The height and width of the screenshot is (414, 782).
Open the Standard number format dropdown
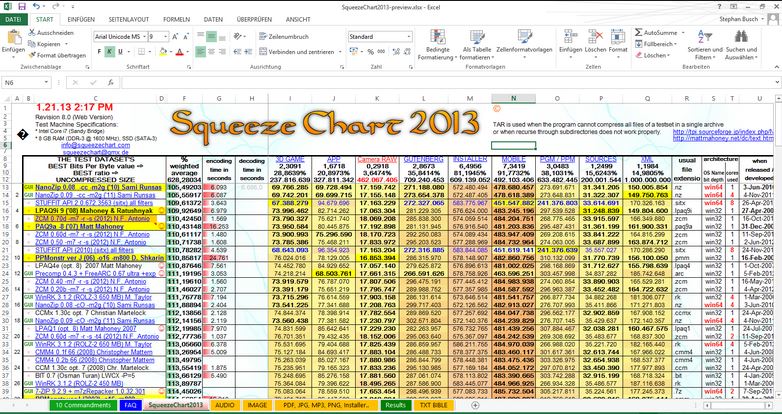pos(409,37)
